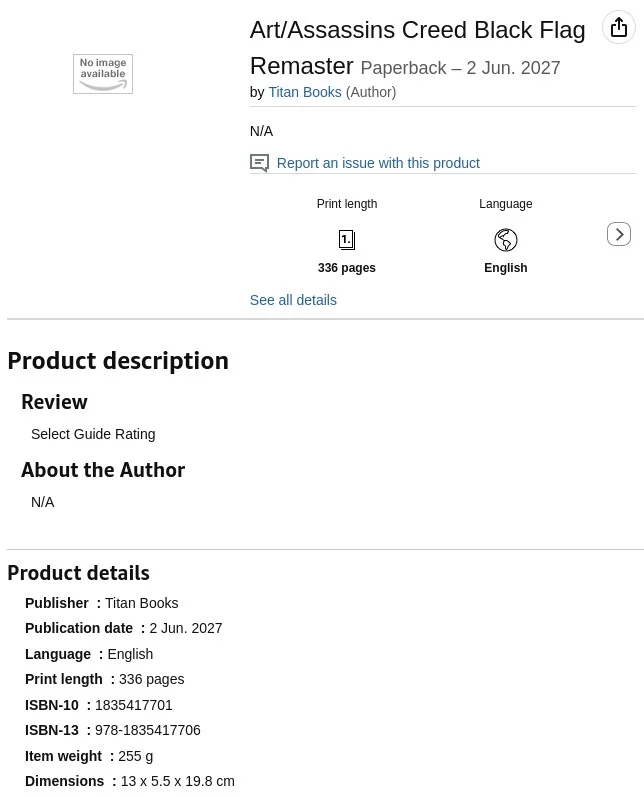Click the language globe icon
The width and height of the screenshot is (644, 798).
(506, 240)
